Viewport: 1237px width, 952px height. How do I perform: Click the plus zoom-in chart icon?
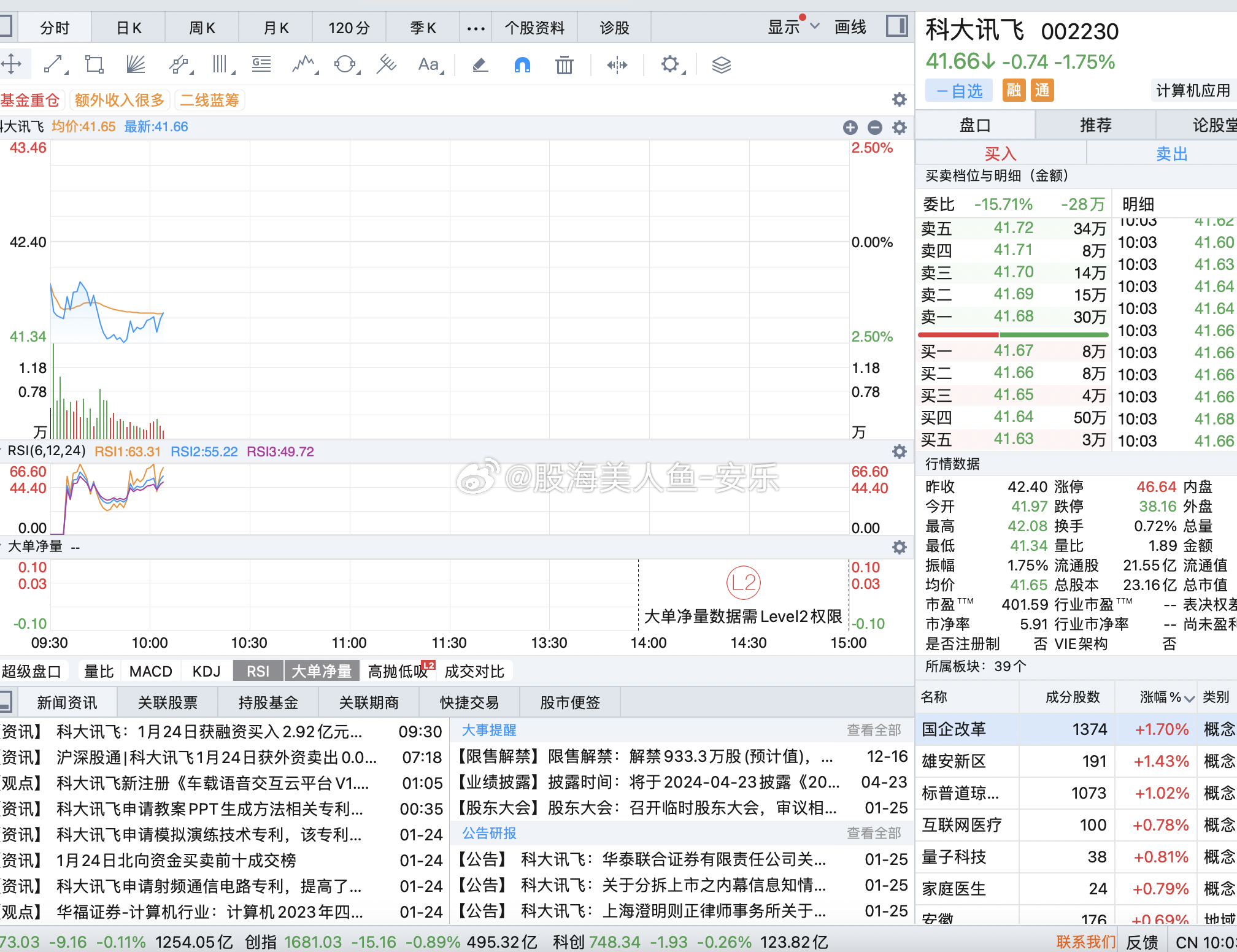(850, 128)
